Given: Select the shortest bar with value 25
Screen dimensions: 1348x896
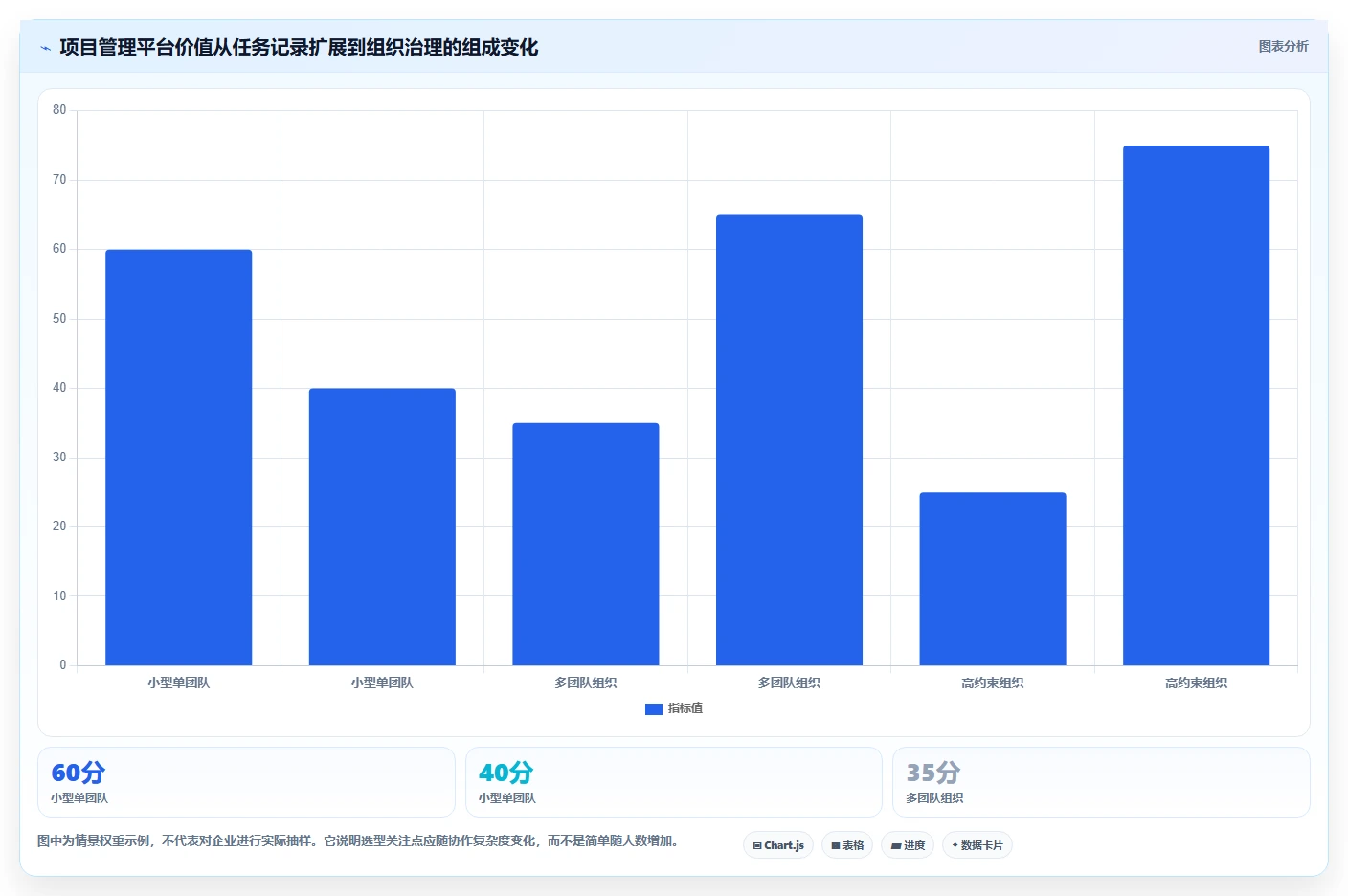Looking at the screenshot, I should (x=993, y=579).
